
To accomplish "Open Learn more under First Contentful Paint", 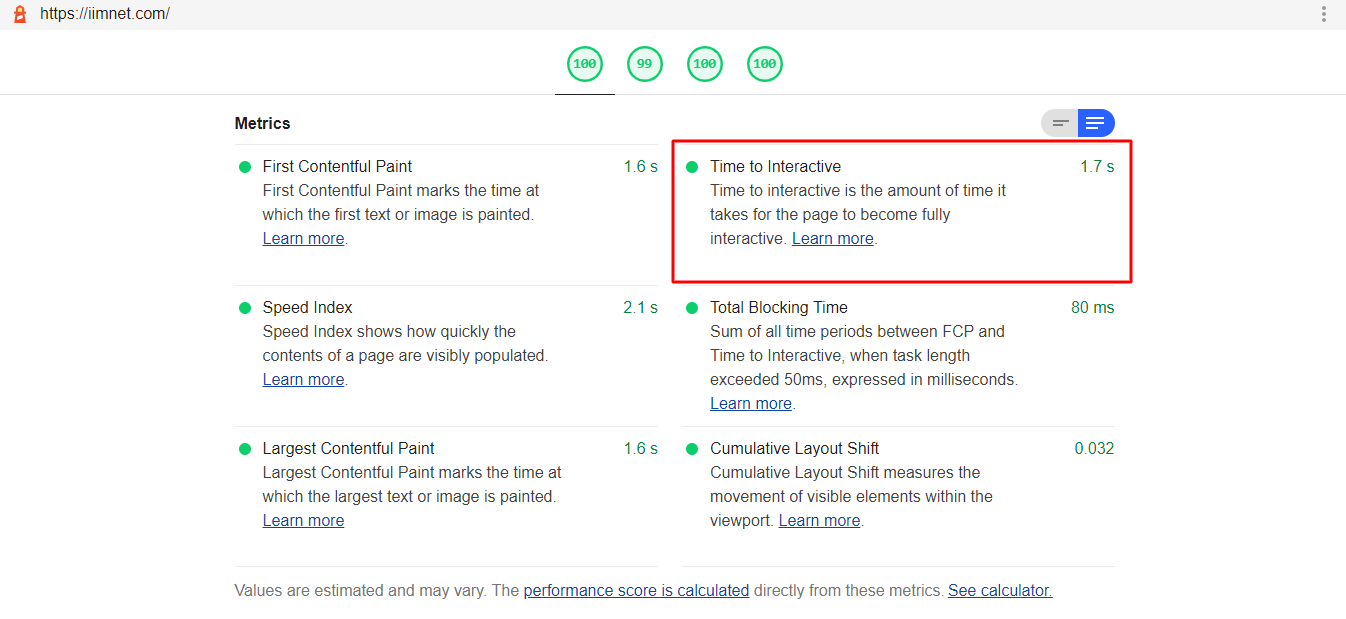I will click(x=303, y=239).
